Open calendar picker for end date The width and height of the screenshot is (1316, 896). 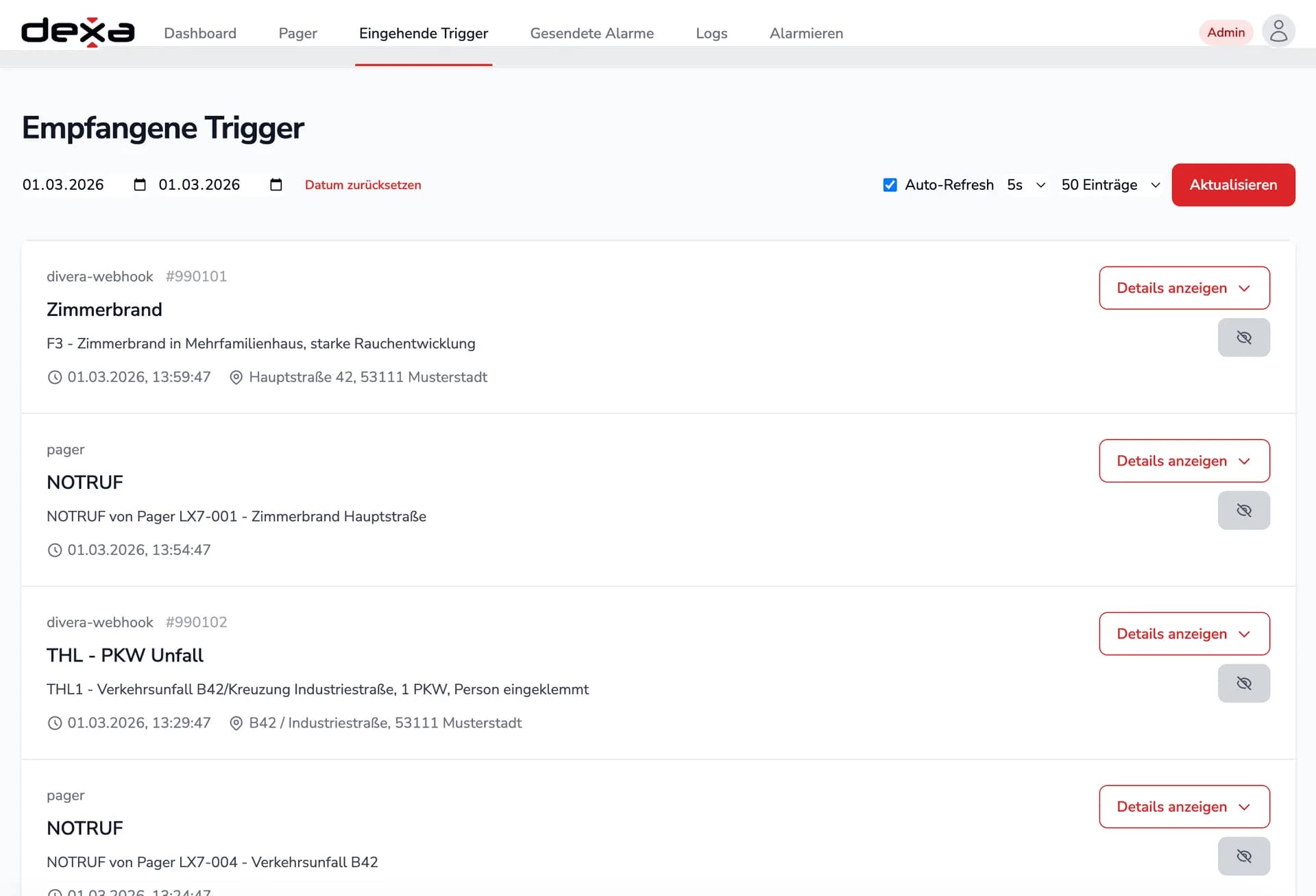[x=276, y=184]
